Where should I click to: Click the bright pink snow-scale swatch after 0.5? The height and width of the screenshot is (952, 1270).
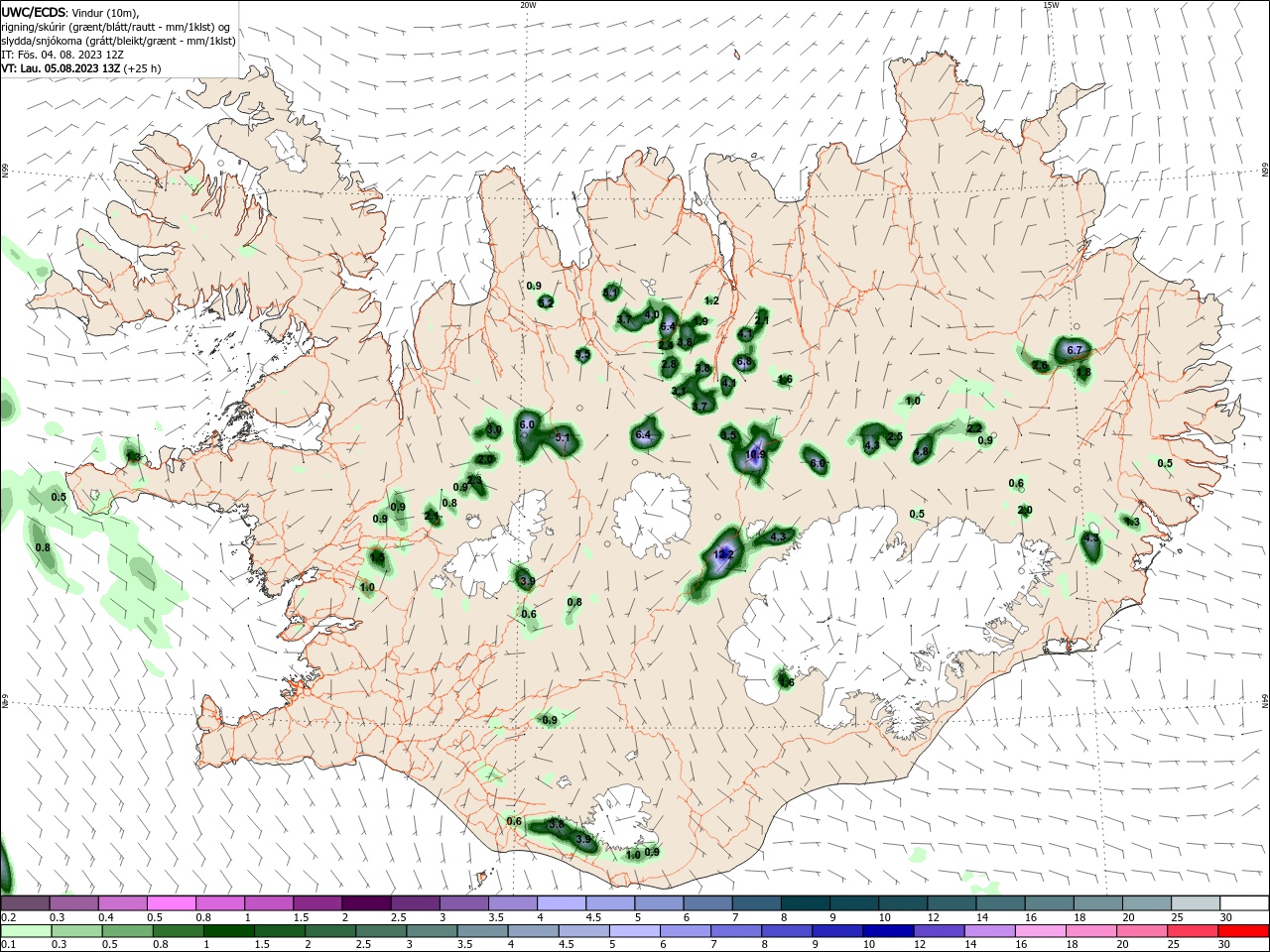point(172,903)
